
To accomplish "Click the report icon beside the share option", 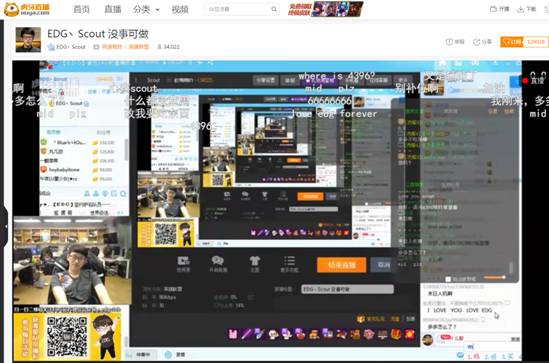I will pyautogui.click(x=449, y=42).
